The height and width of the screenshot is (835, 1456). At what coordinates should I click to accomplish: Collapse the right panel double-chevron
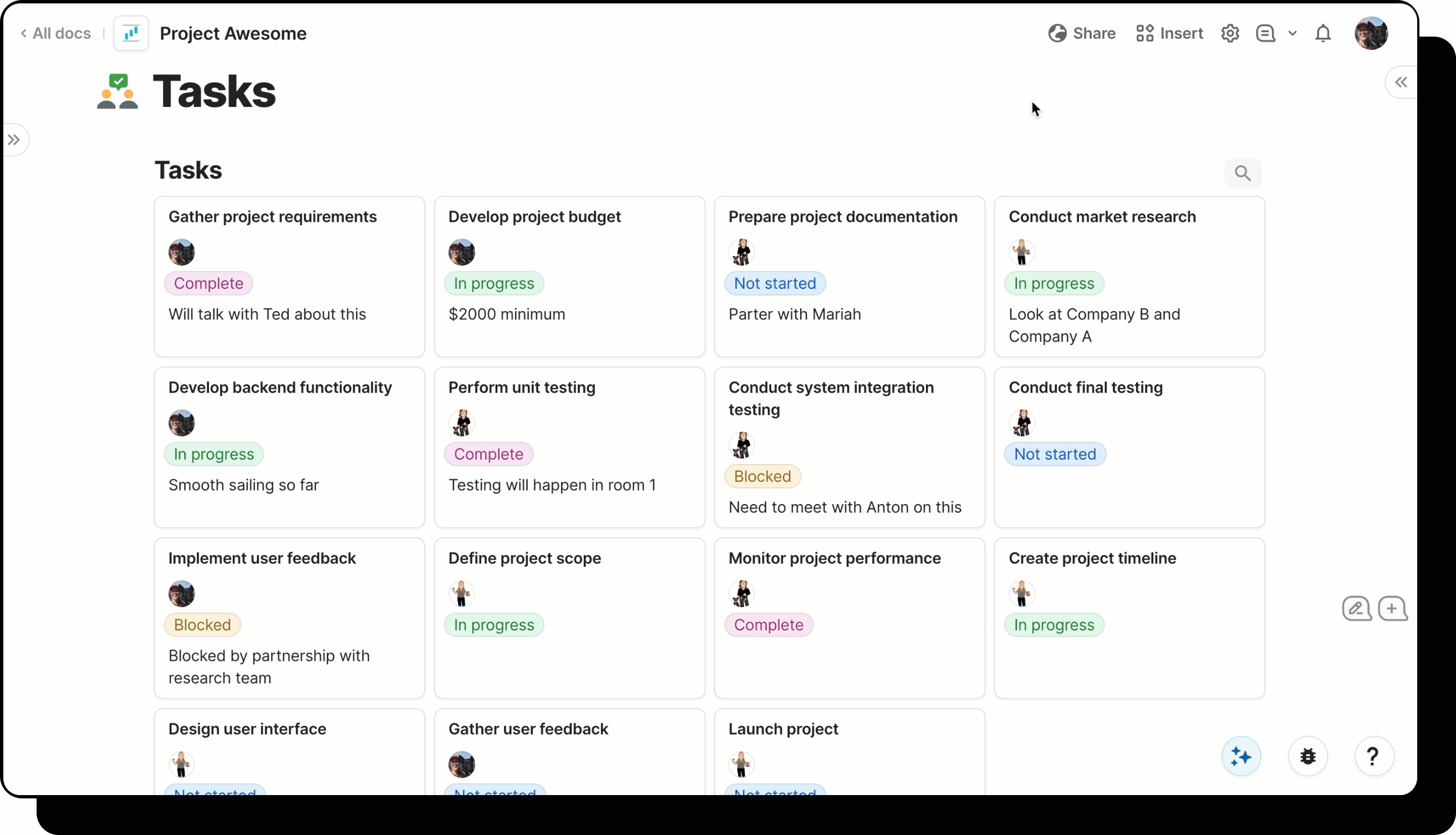pos(1401,82)
